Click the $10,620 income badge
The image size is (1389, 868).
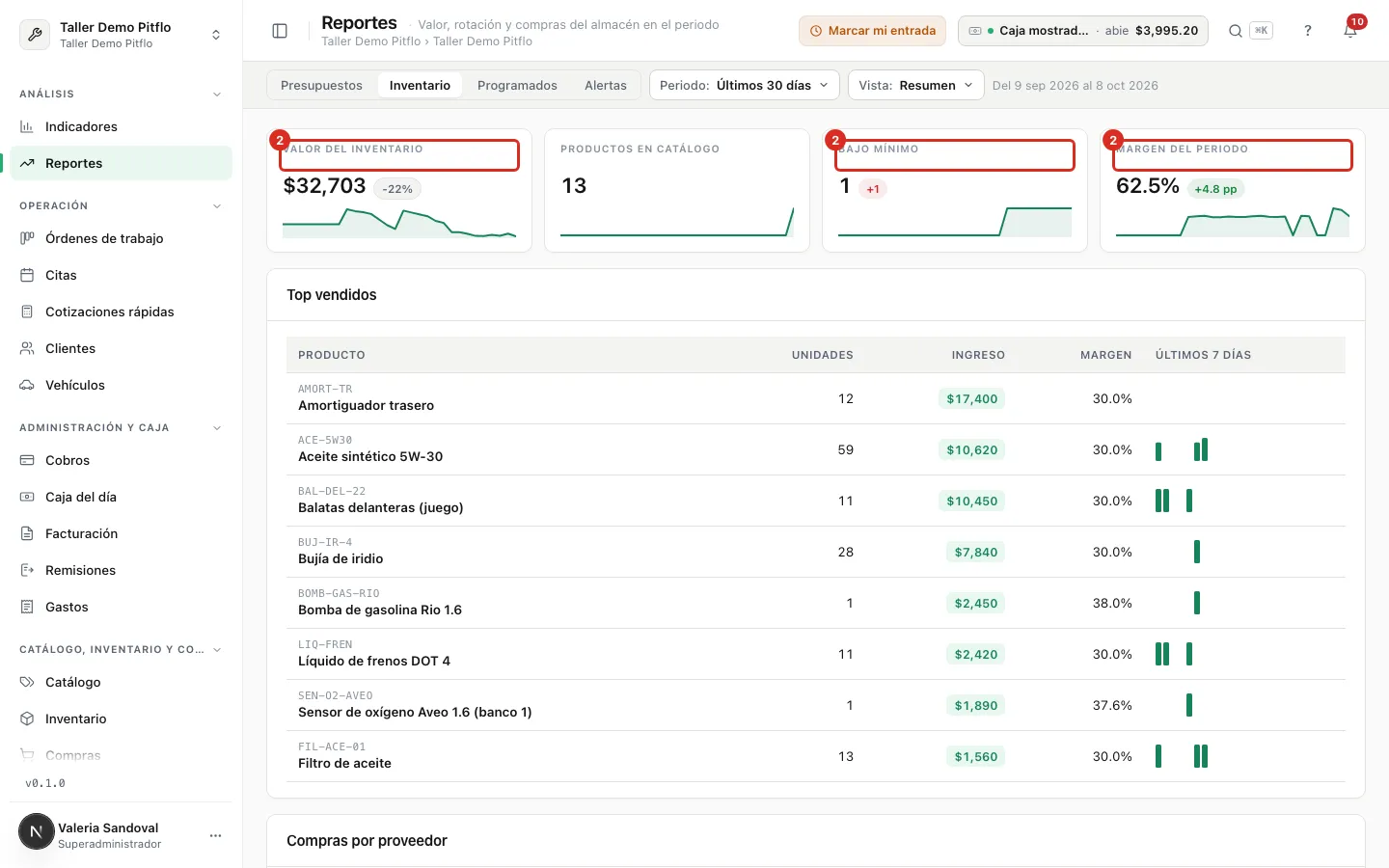[971, 450]
